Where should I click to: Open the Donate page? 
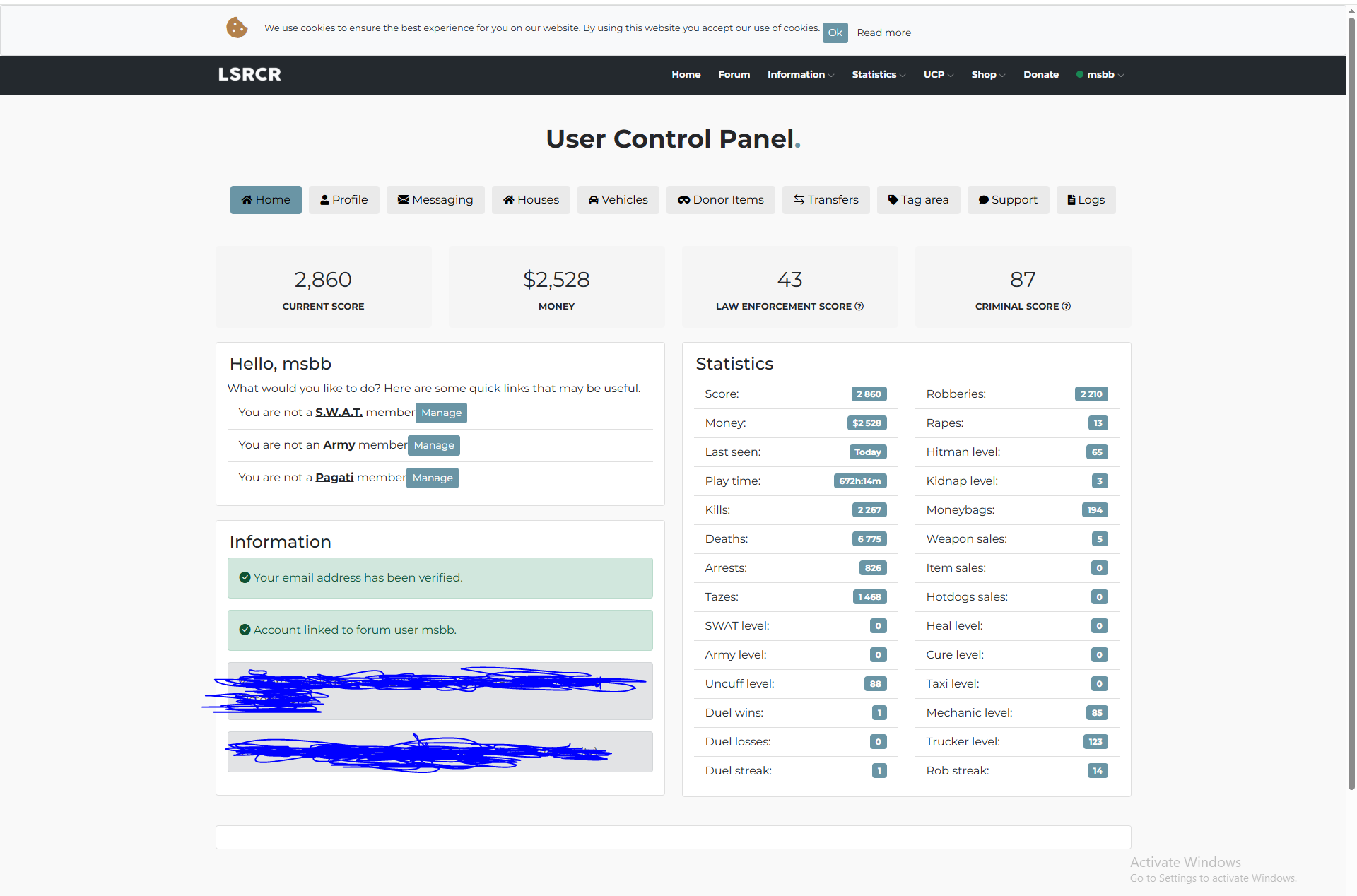click(1040, 74)
